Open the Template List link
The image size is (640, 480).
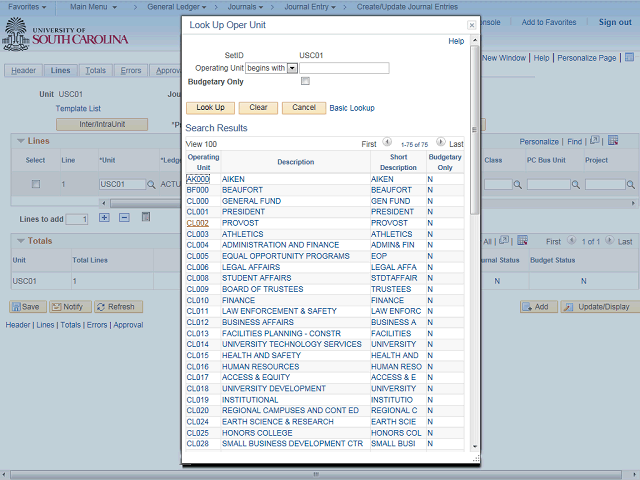pyautogui.click(x=78, y=109)
